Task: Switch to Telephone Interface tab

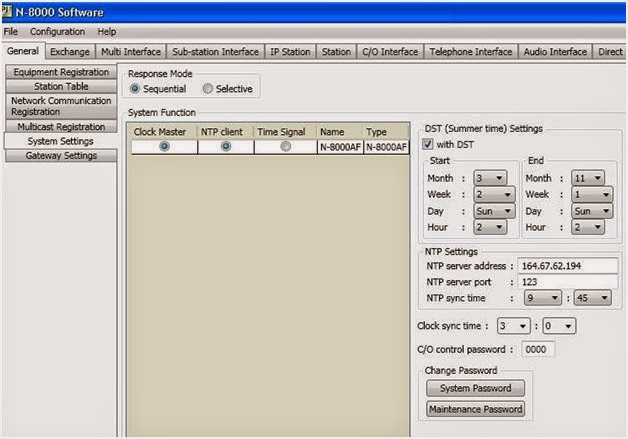Action: point(471,52)
